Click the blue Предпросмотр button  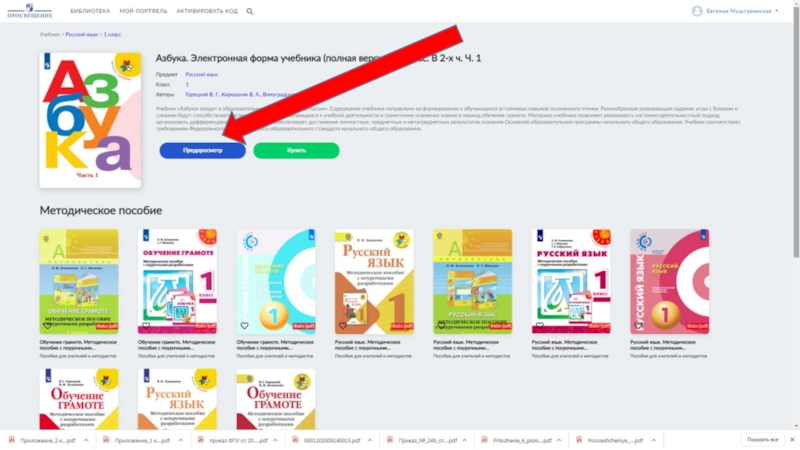pyautogui.click(x=203, y=151)
